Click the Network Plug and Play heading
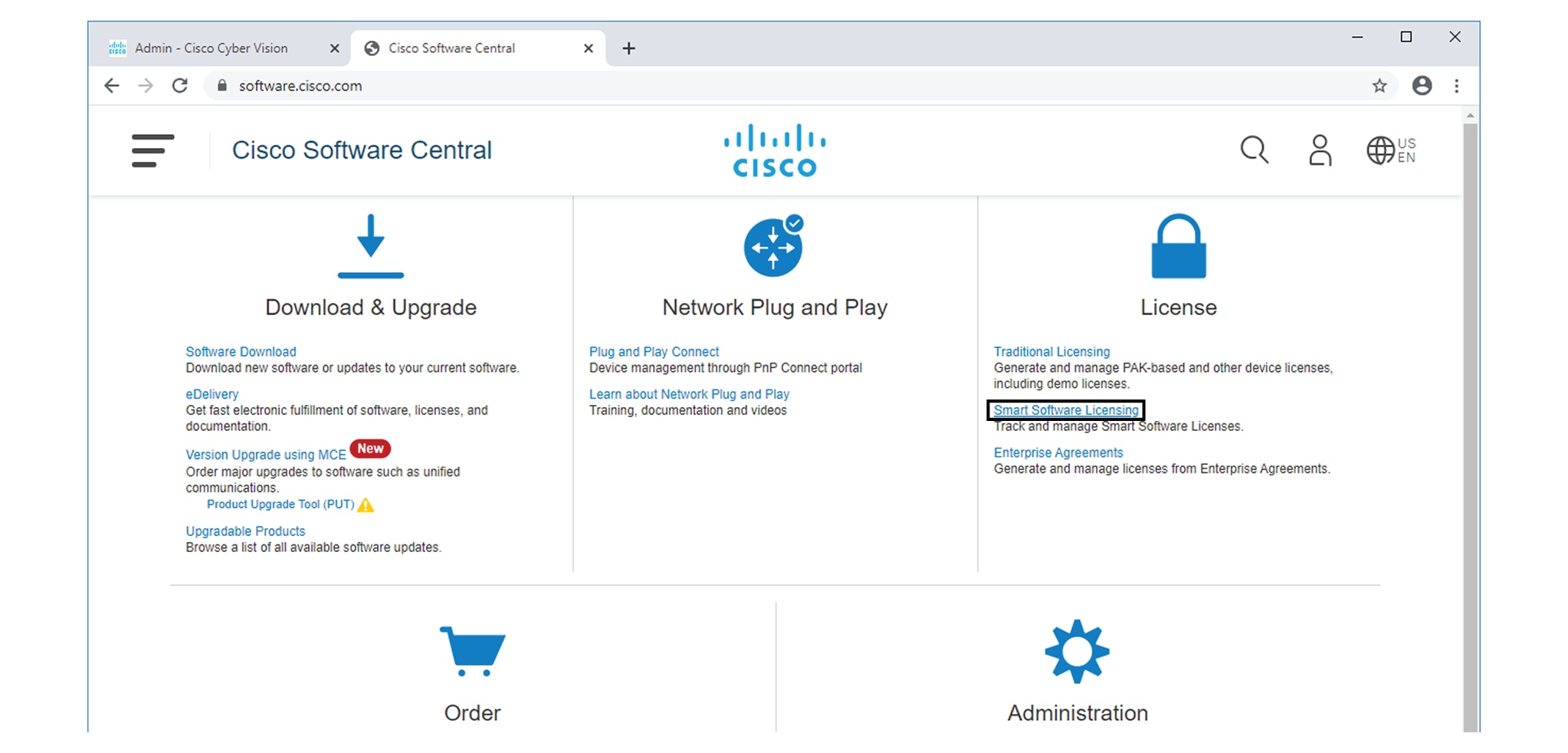This screenshot has width=1568, height=753. coord(775,307)
